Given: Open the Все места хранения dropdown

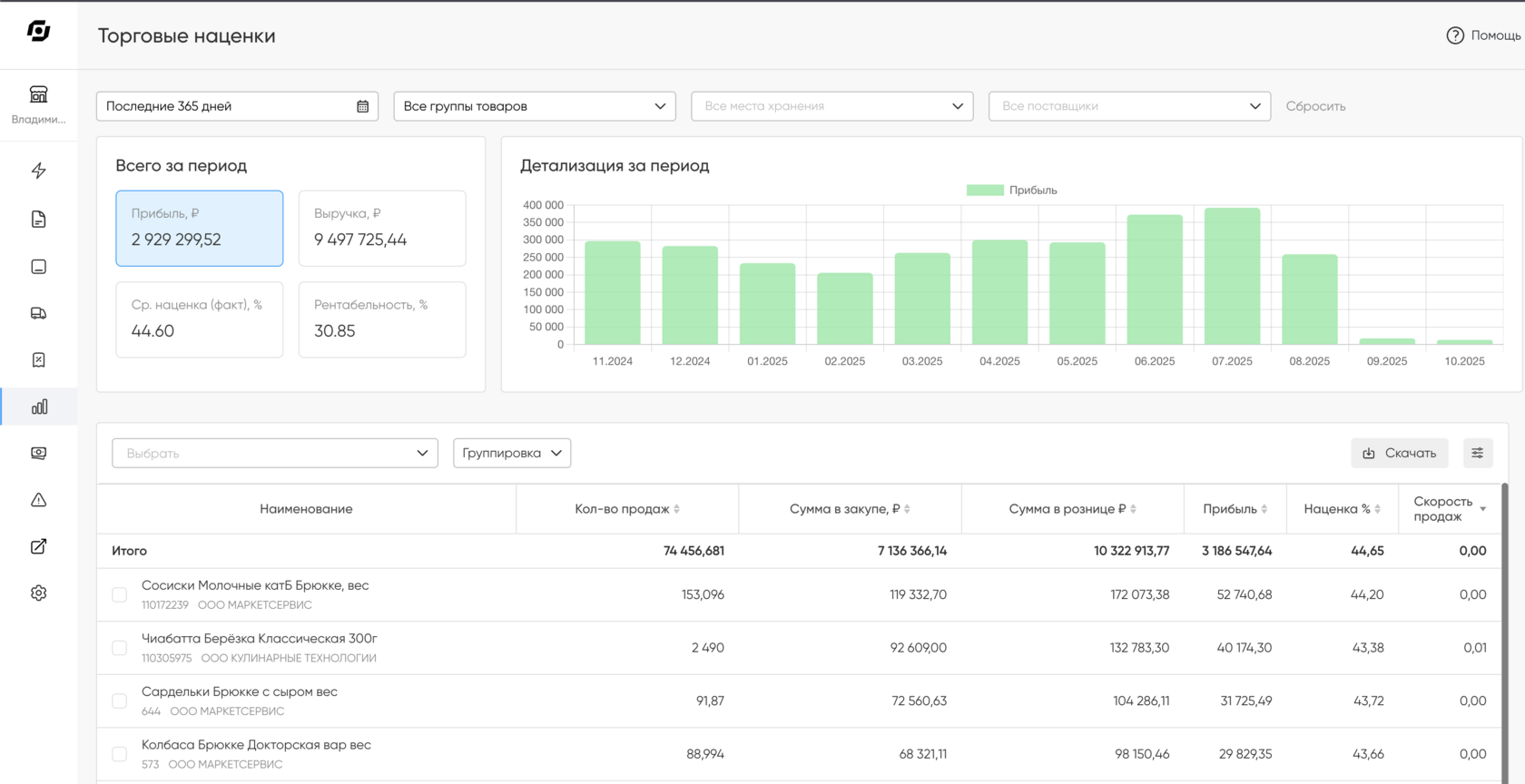Looking at the screenshot, I should 831,106.
